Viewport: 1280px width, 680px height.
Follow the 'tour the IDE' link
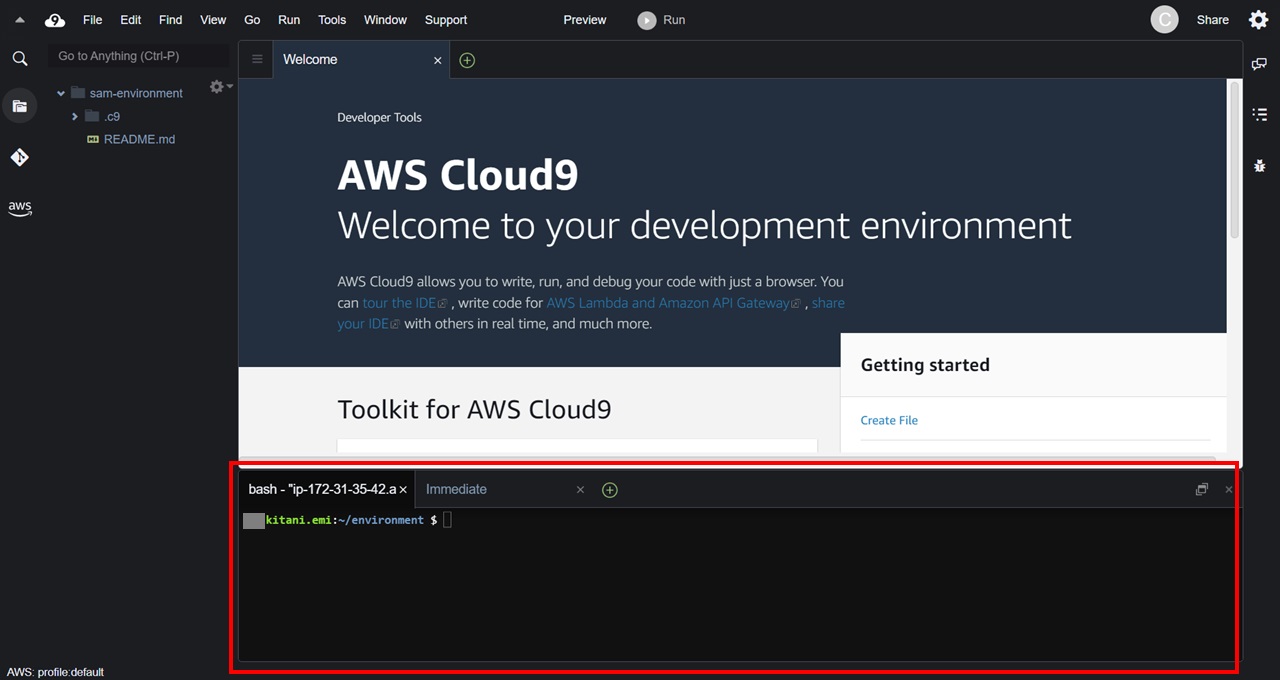[406, 303]
